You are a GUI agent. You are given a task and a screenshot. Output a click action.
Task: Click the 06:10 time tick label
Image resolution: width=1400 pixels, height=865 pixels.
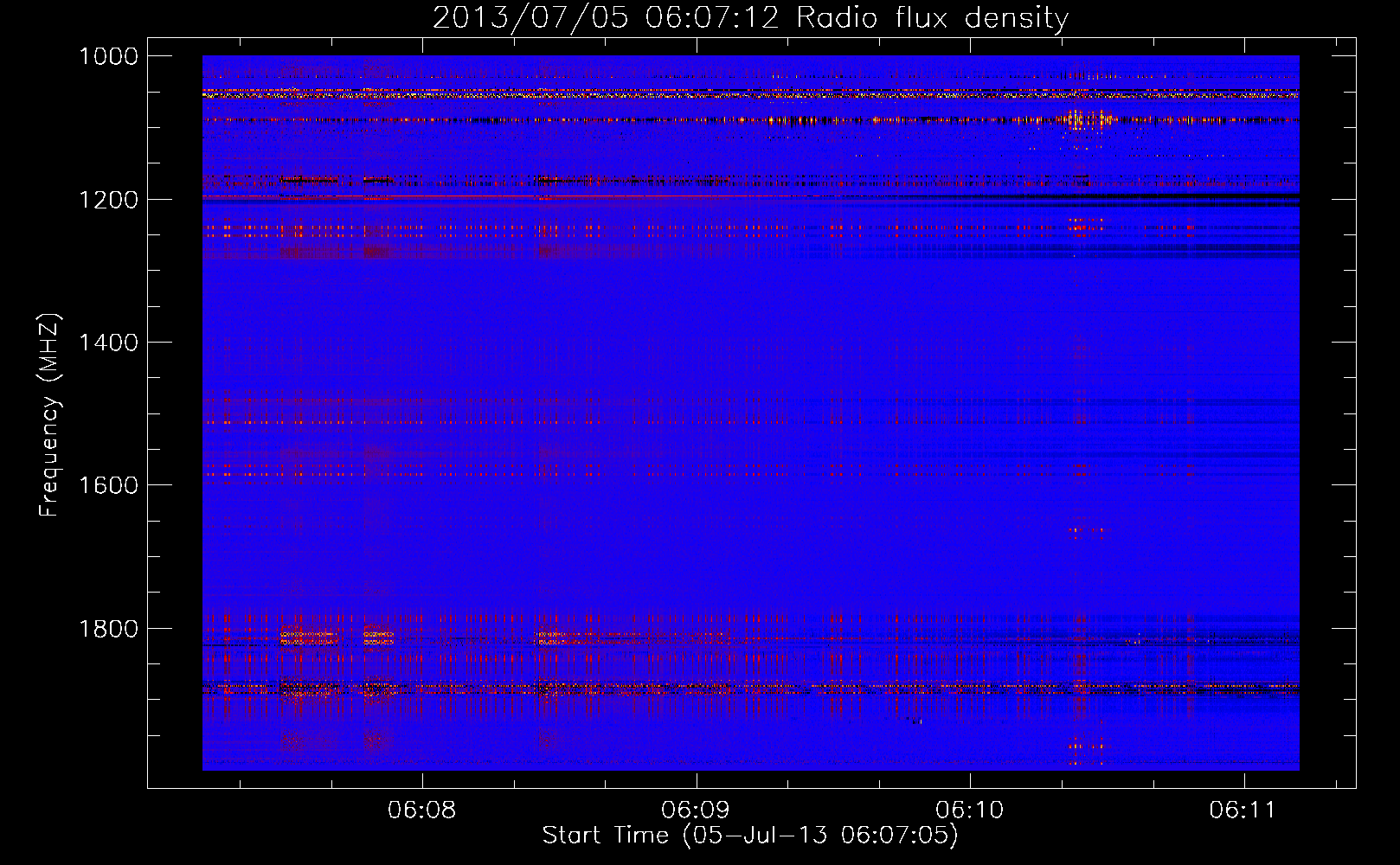tap(969, 811)
